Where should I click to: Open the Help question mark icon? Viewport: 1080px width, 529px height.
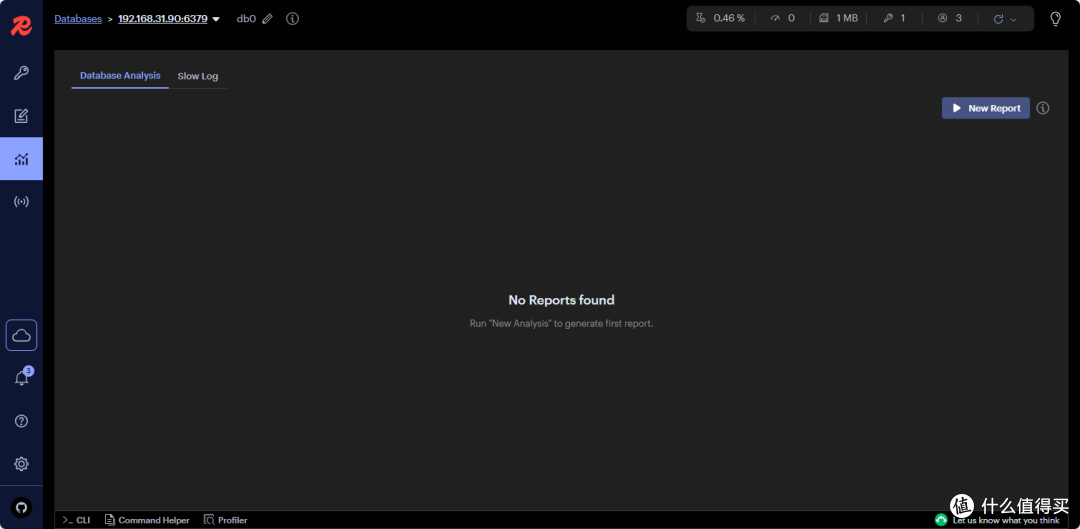[x=21, y=421]
